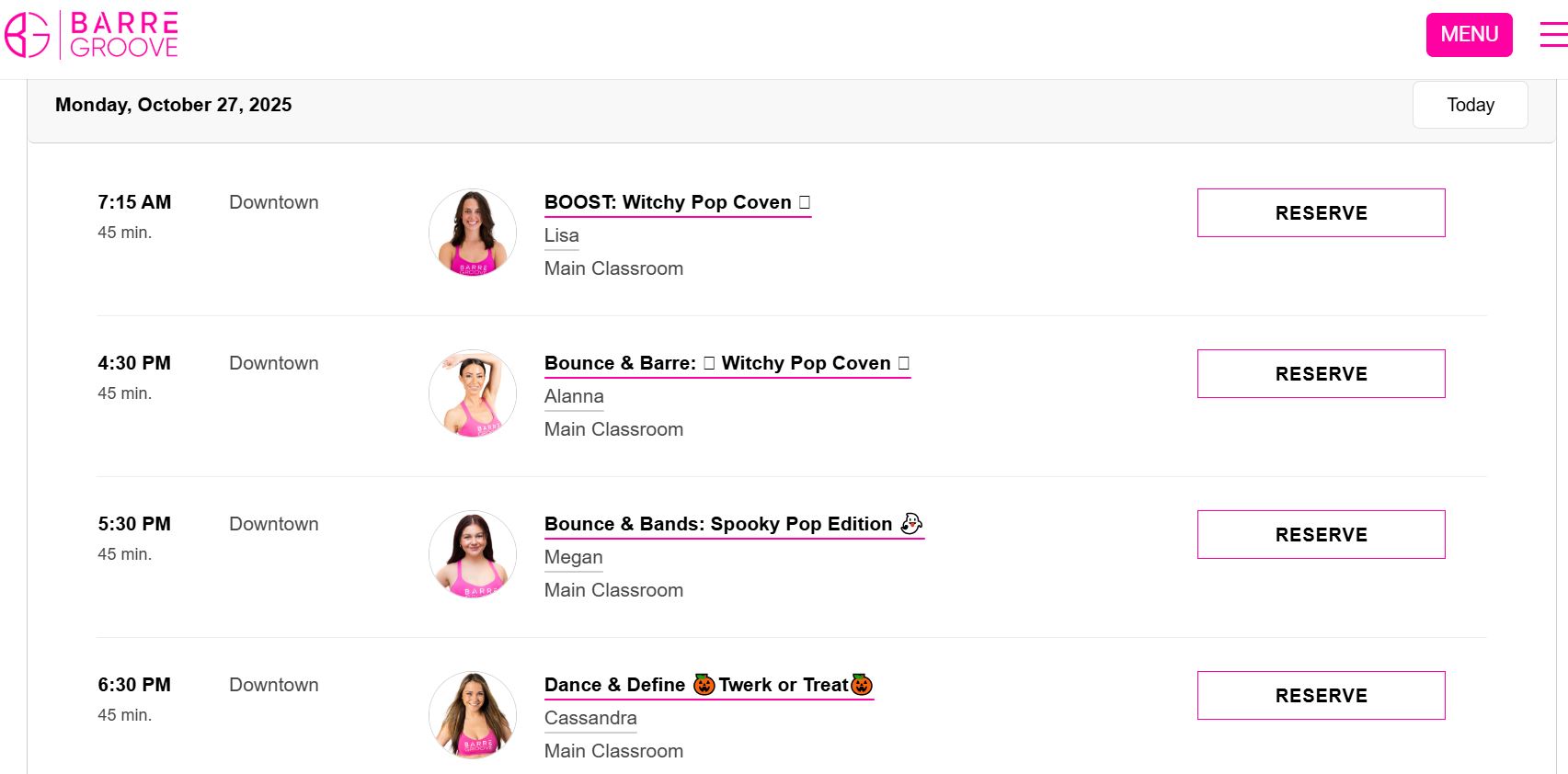
Task: Open Bounce & Barre: Witchy Pop Coven link
Action: [727, 363]
